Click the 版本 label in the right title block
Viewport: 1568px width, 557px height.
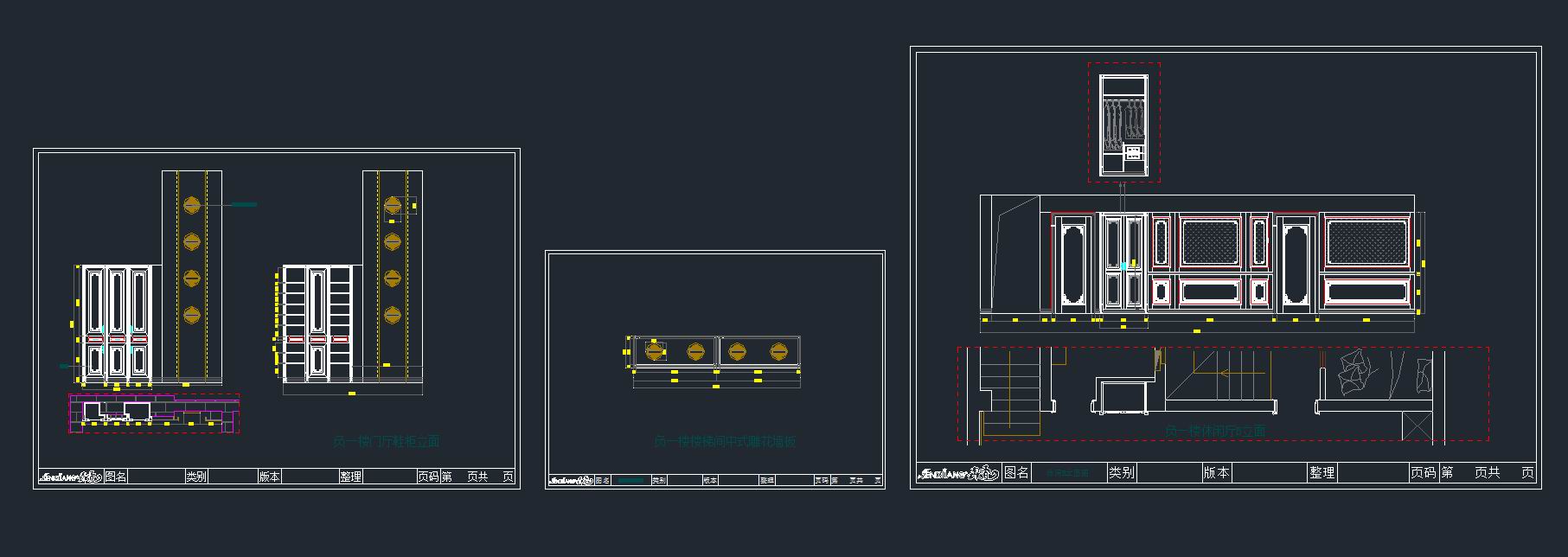pyautogui.click(x=1216, y=473)
